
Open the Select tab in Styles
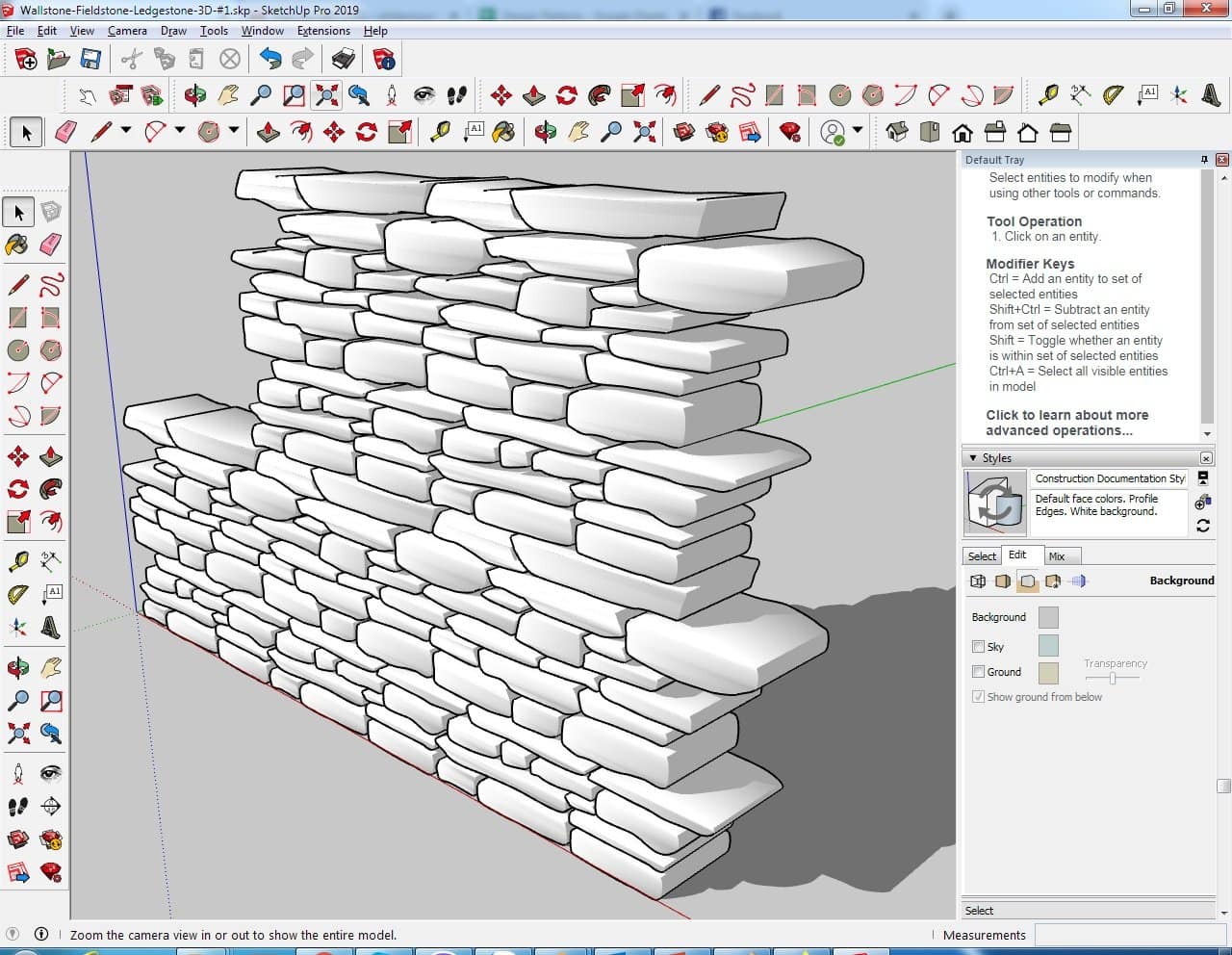click(x=982, y=556)
